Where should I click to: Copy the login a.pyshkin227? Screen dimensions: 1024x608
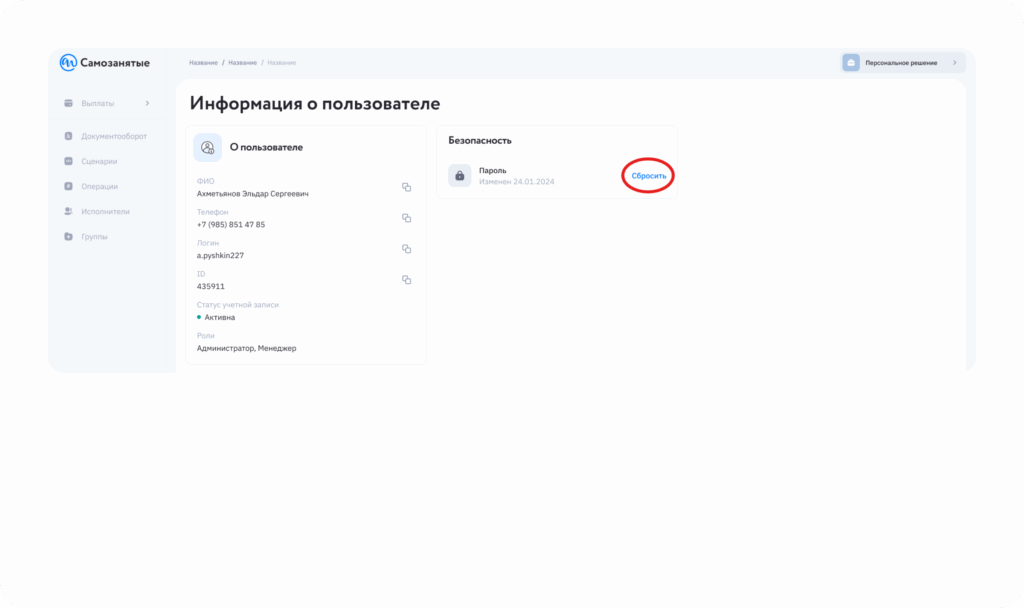(407, 249)
